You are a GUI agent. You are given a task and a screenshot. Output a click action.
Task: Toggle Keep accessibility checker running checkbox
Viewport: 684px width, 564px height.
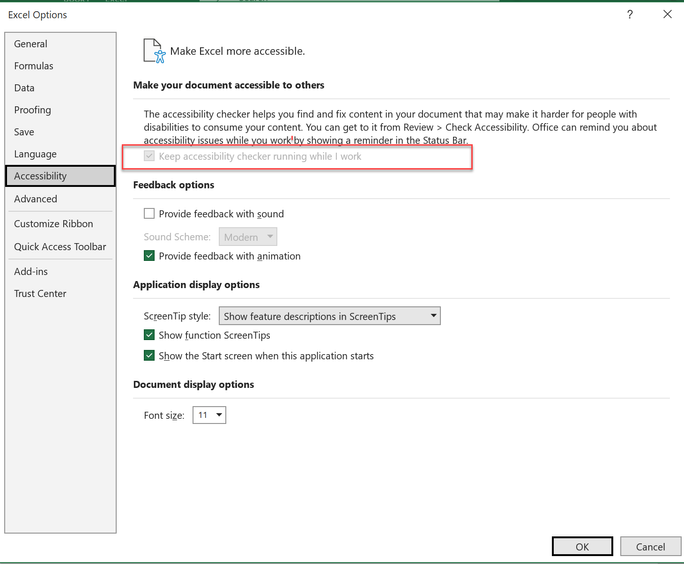point(149,156)
